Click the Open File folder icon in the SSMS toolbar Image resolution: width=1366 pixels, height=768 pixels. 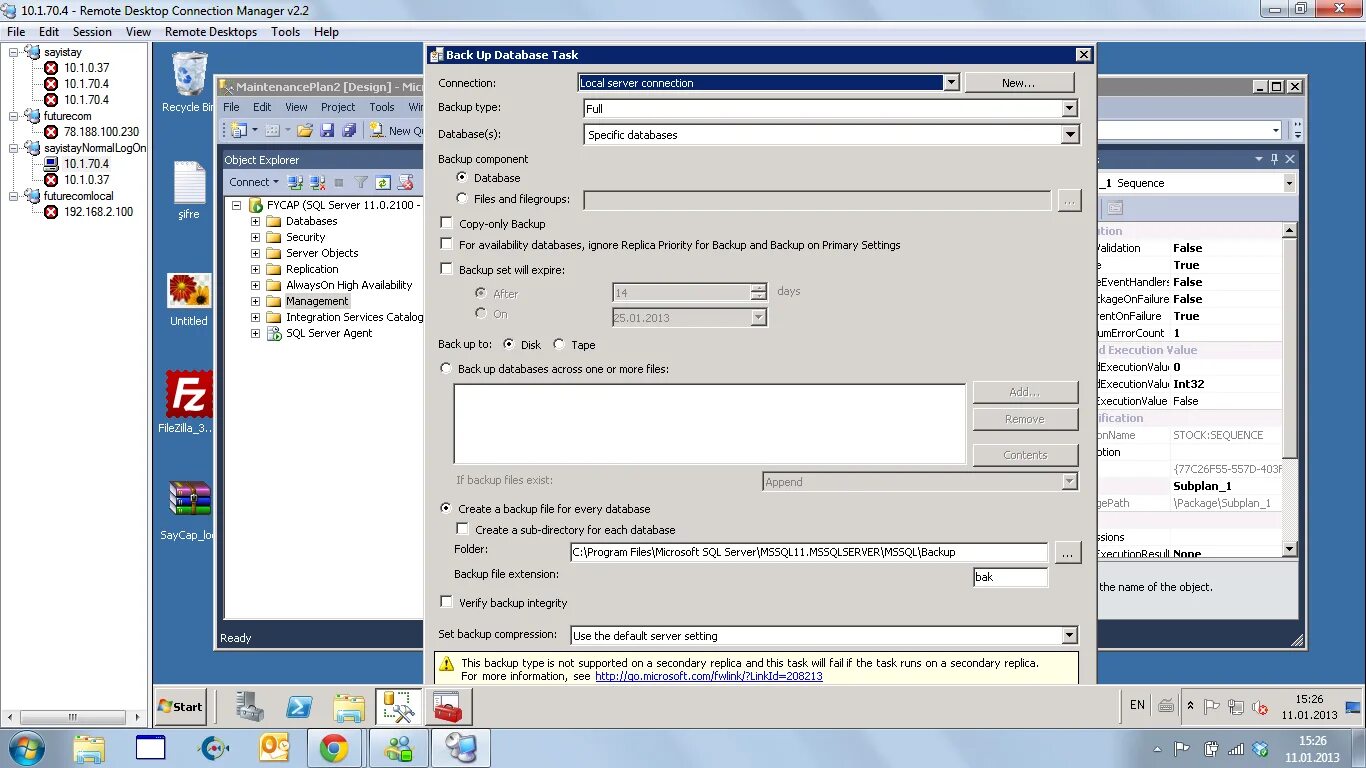pos(305,130)
